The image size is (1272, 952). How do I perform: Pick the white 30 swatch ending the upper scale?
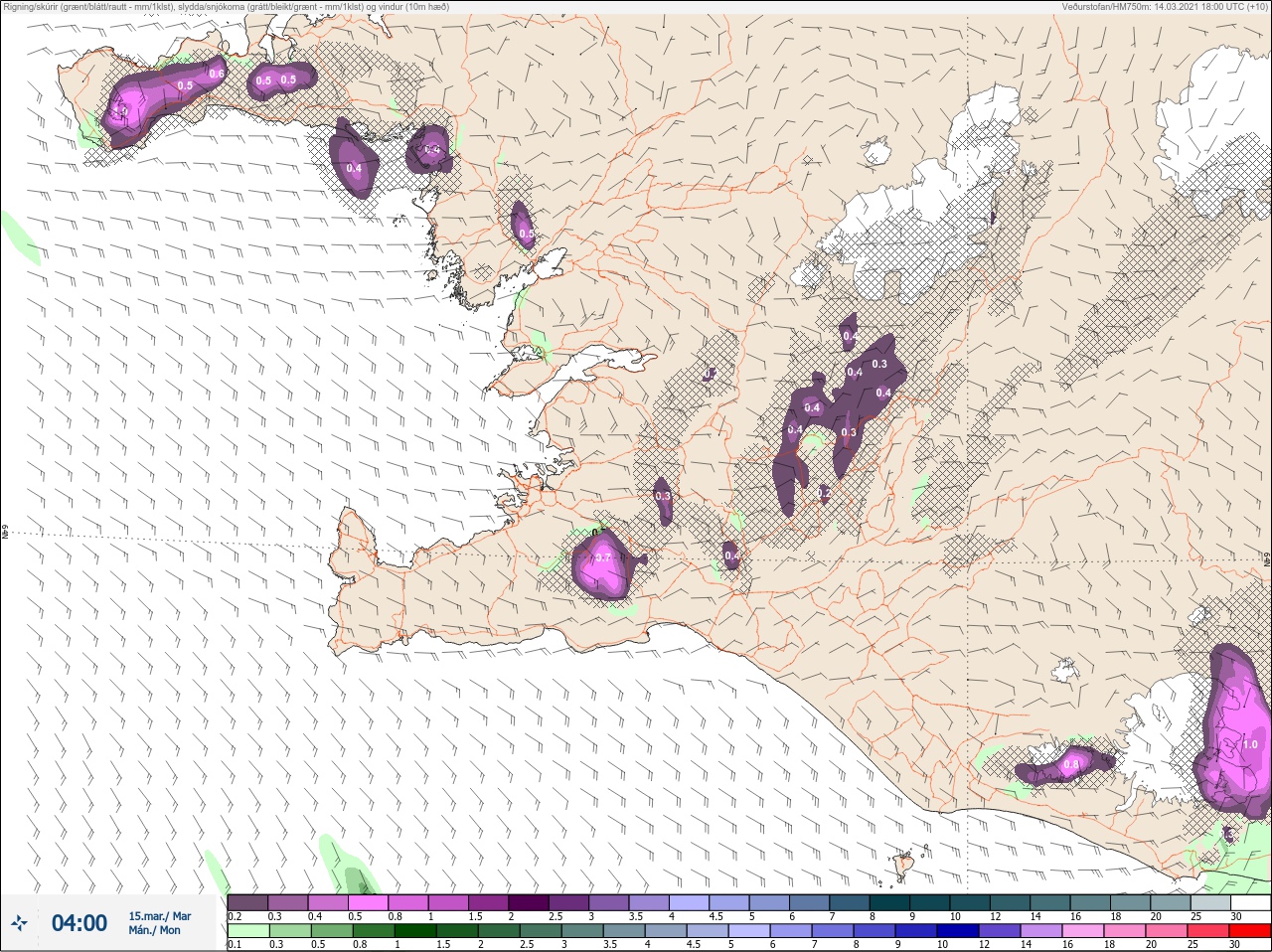(x=1250, y=902)
